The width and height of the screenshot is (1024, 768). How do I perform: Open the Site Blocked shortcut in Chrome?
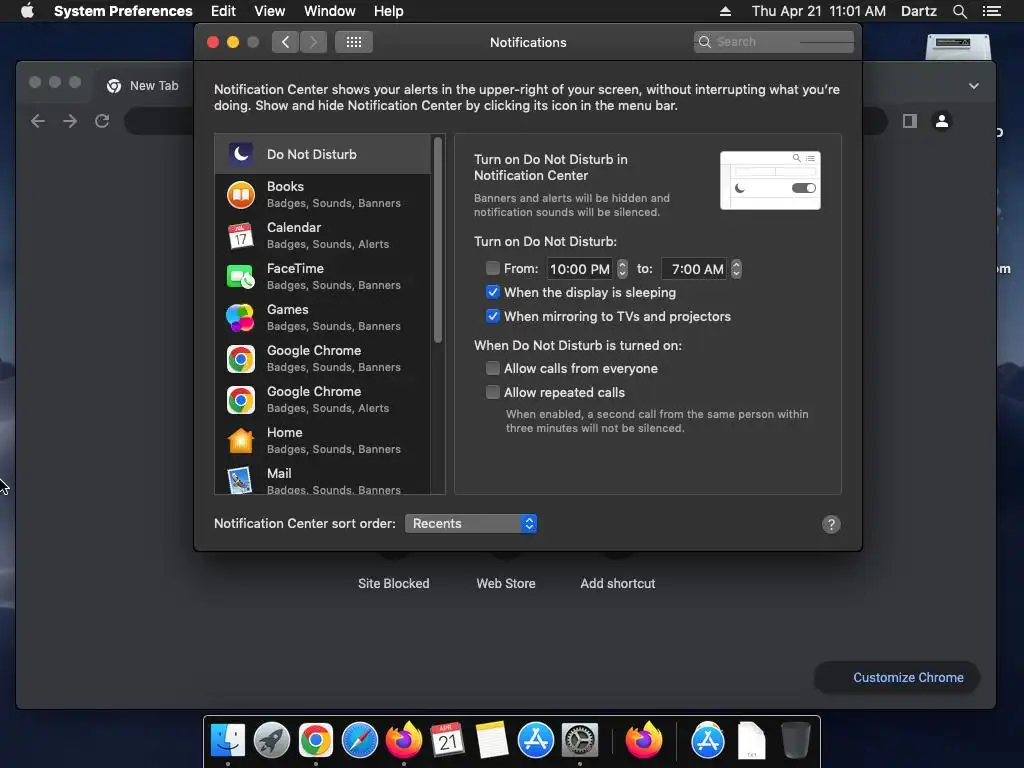click(x=393, y=583)
